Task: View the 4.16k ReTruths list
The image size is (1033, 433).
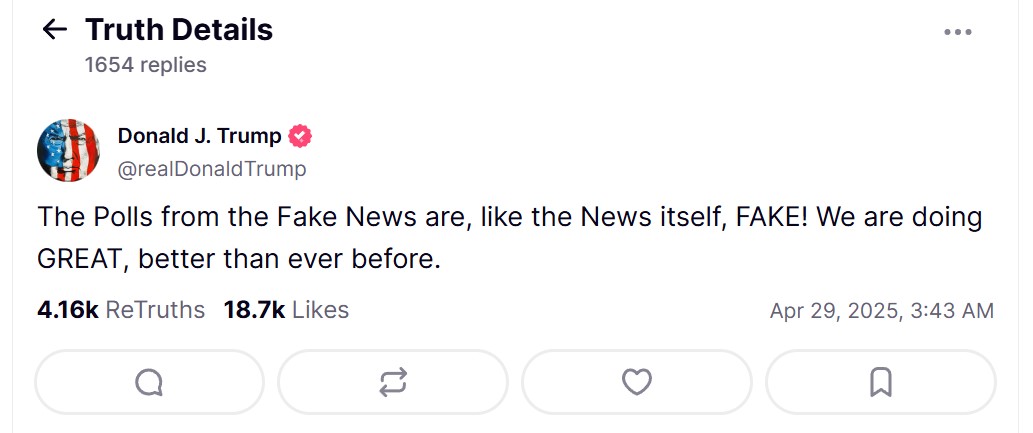Action: 120,310
